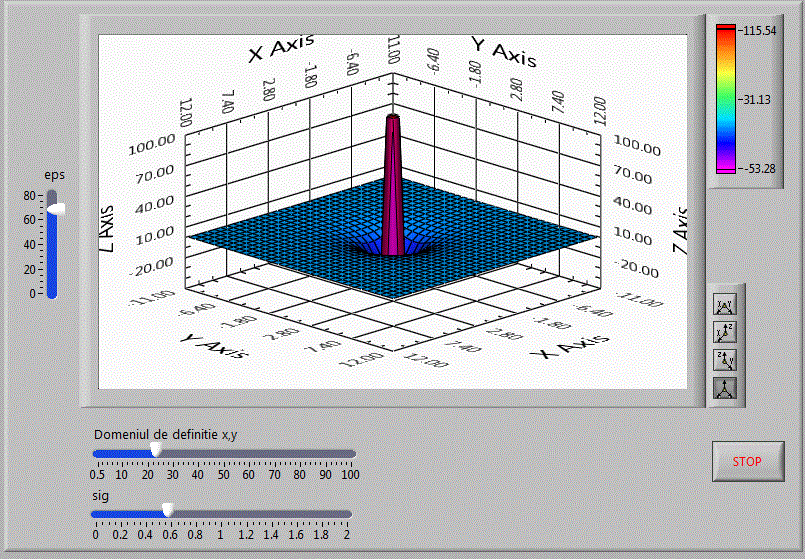Viewport: 805px width, 559px height.
Task: Set eps slider to the 0 mark
Action: tap(52, 293)
